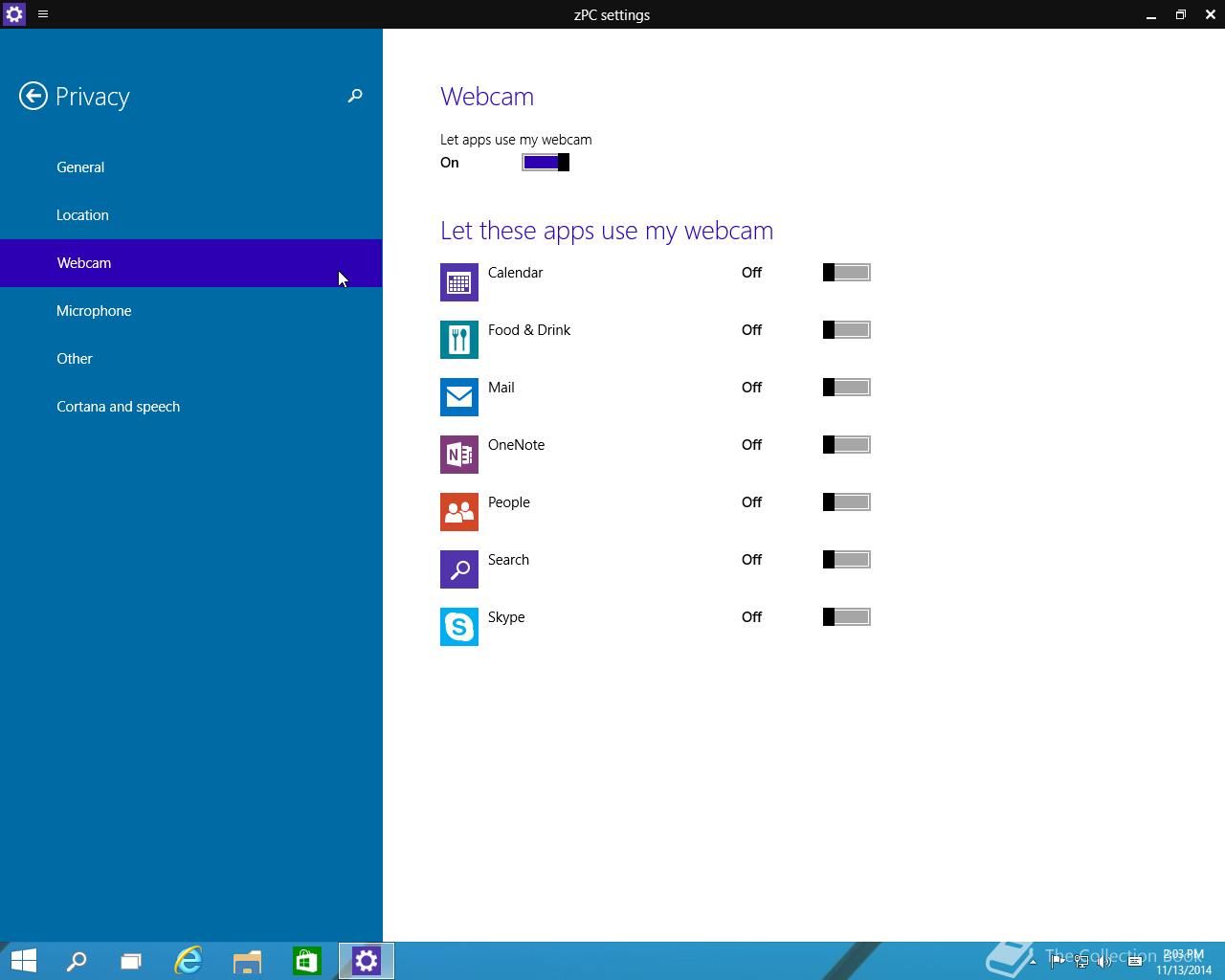Enable webcam for Search

(x=847, y=560)
